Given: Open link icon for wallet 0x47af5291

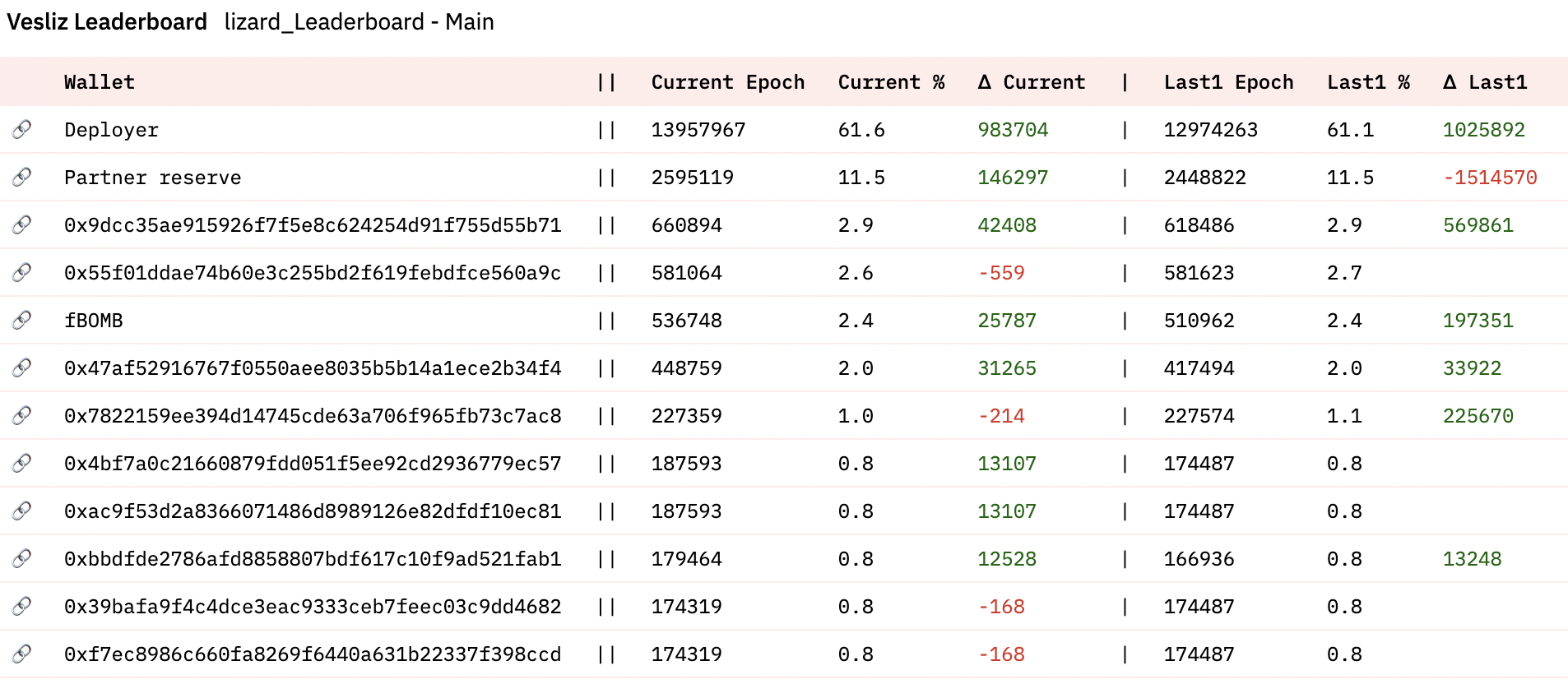Looking at the screenshot, I should (22, 367).
